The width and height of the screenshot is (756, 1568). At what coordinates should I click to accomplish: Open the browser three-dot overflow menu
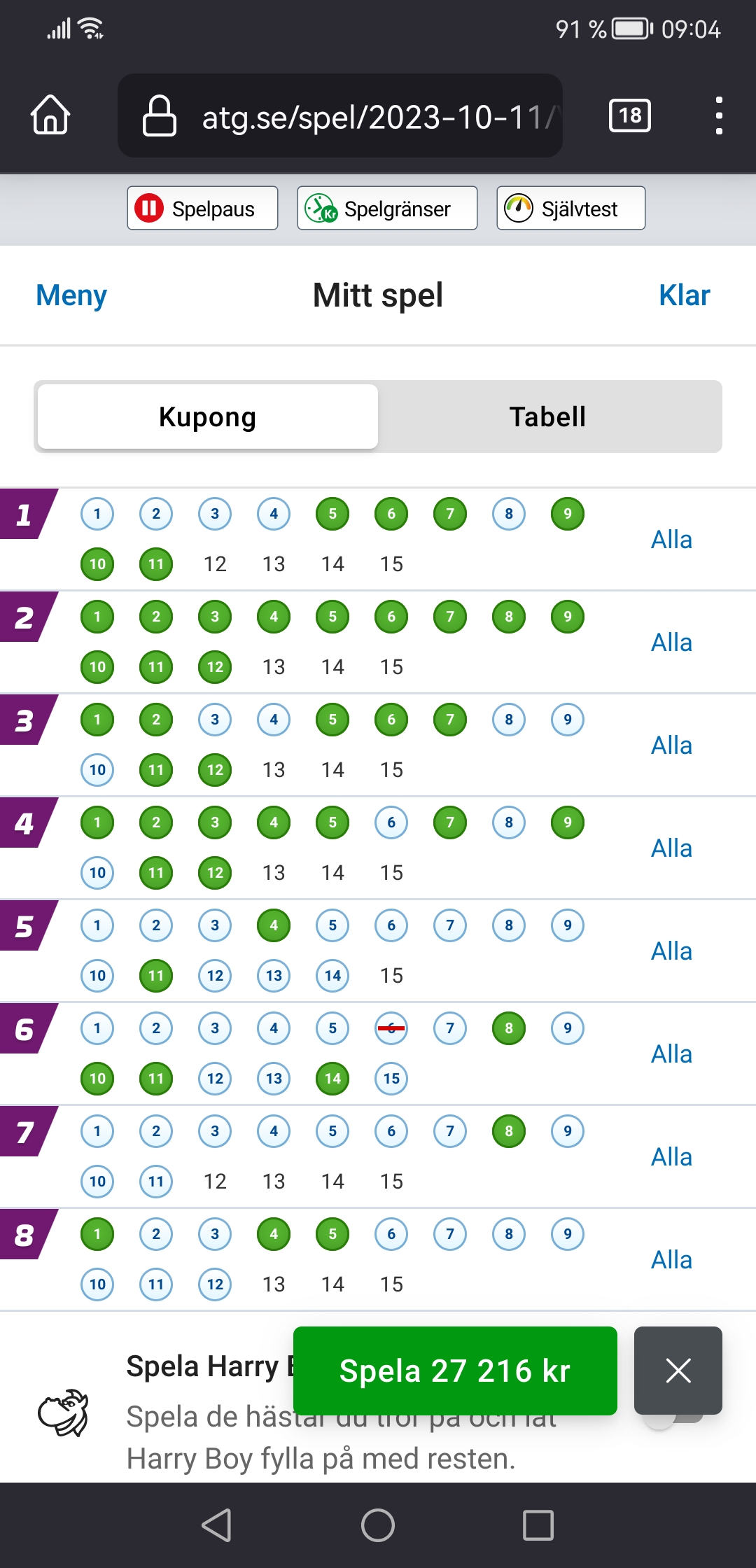tap(719, 115)
